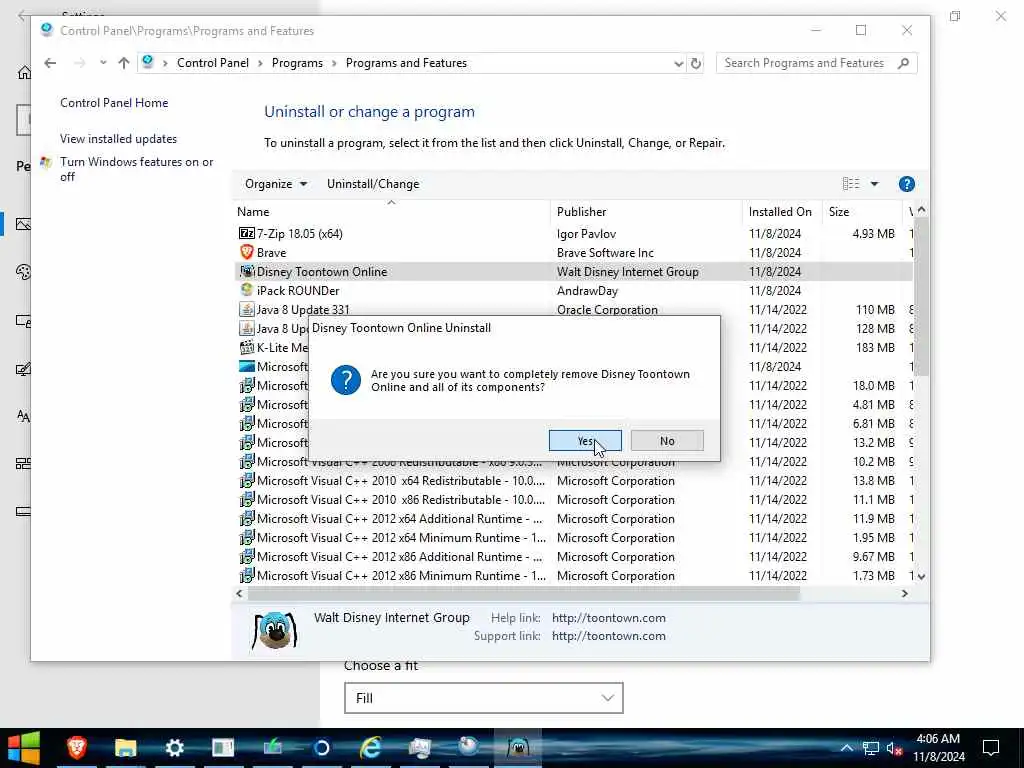Screen dimensions: 1024x768
Task: Select Visual C++ 2012 x64 Additional Runtime
Action: click(x=399, y=519)
